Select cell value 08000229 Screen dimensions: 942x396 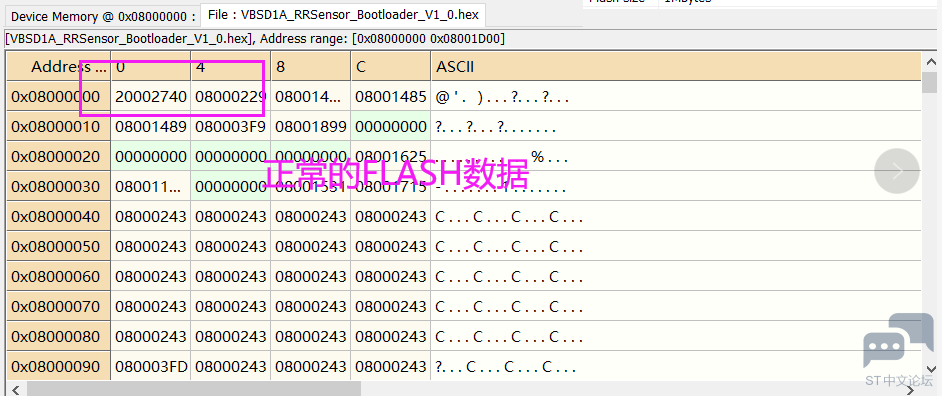[231, 96]
